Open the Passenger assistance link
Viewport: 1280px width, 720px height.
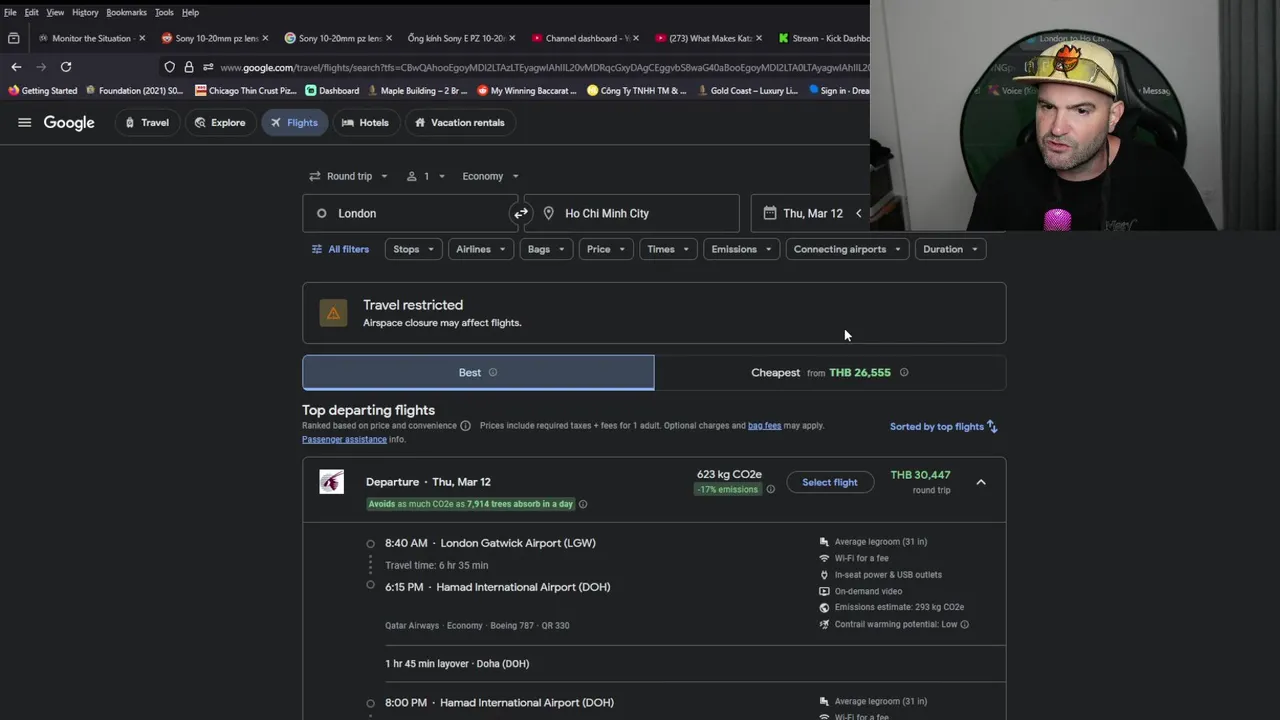344,439
